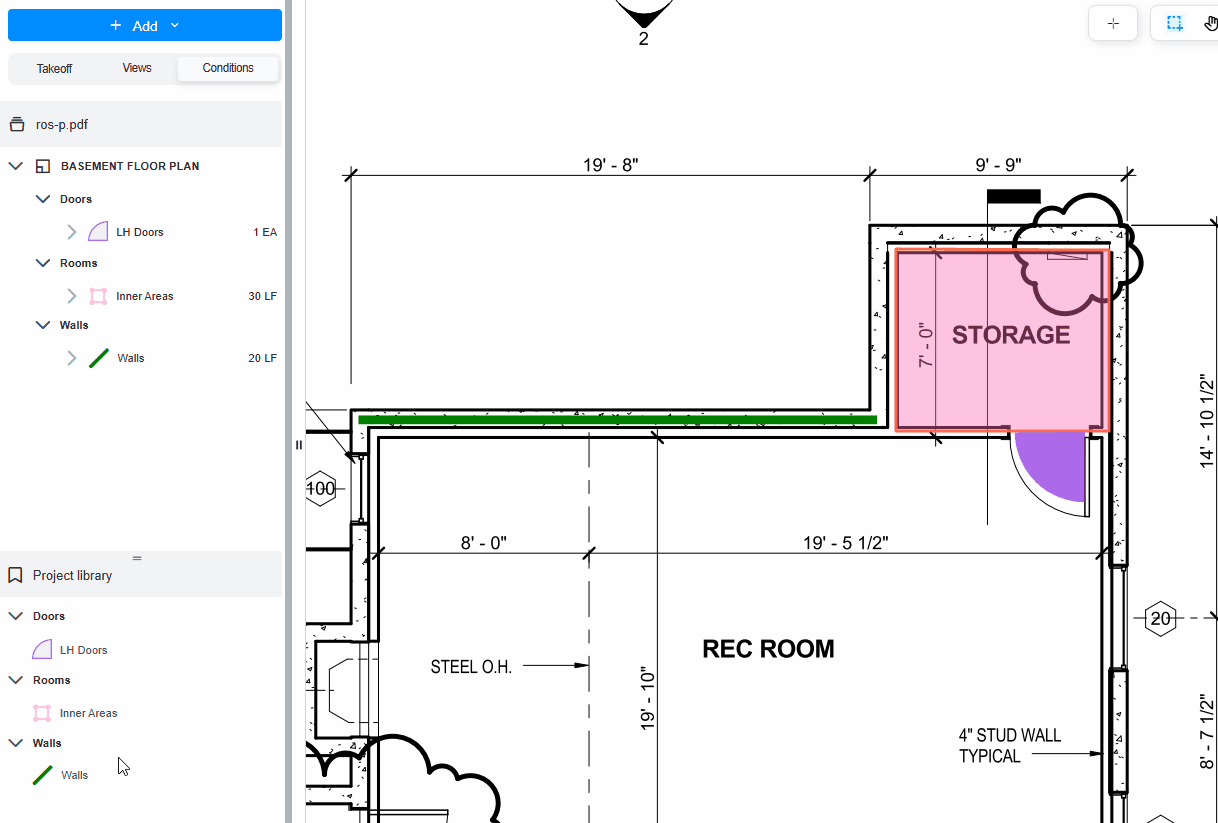Click the Inner Areas icon in takeoff tree
This screenshot has width=1218, height=823.
click(98, 296)
